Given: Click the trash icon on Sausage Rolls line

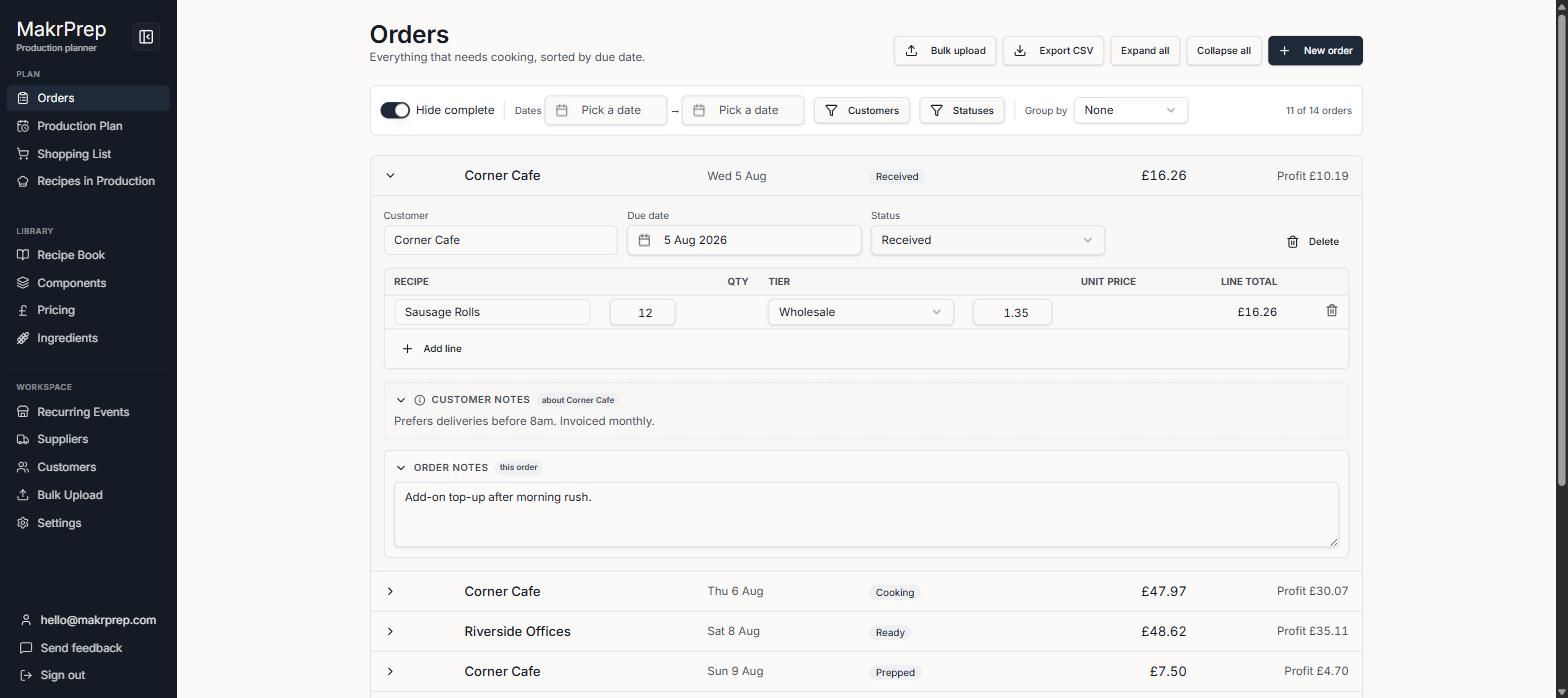Looking at the screenshot, I should coord(1331,311).
